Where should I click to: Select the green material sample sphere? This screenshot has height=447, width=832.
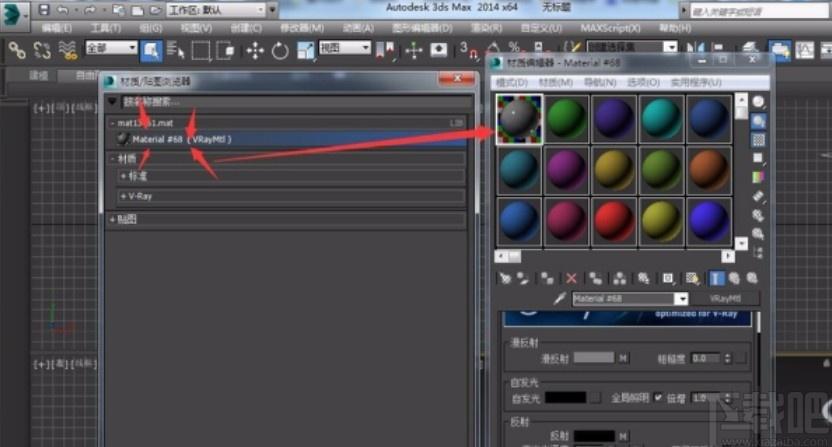[x=567, y=119]
